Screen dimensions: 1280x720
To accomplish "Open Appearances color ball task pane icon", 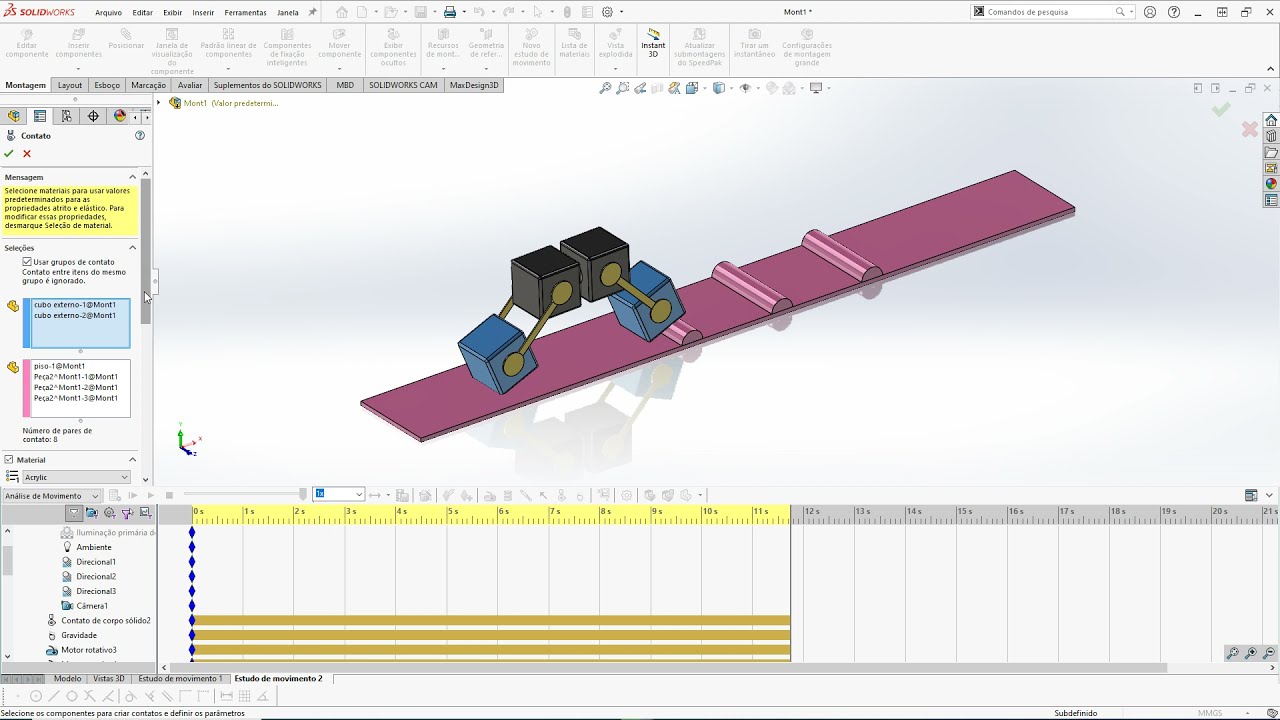I will coord(1271,184).
